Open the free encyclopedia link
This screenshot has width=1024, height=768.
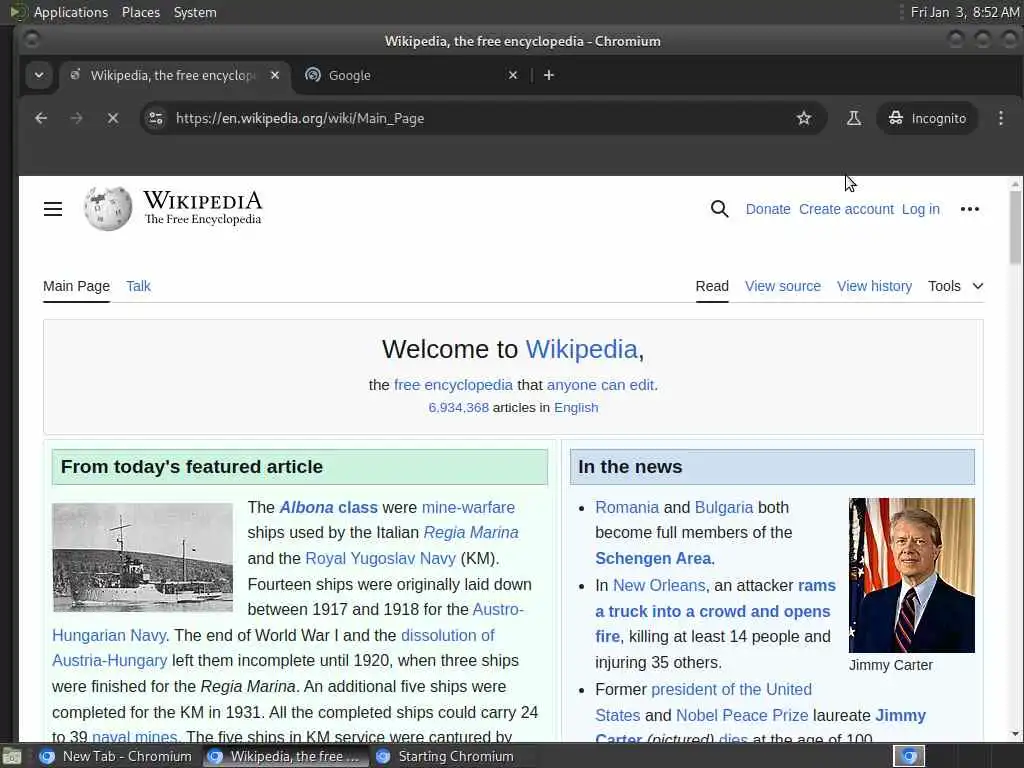click(453, 385)
